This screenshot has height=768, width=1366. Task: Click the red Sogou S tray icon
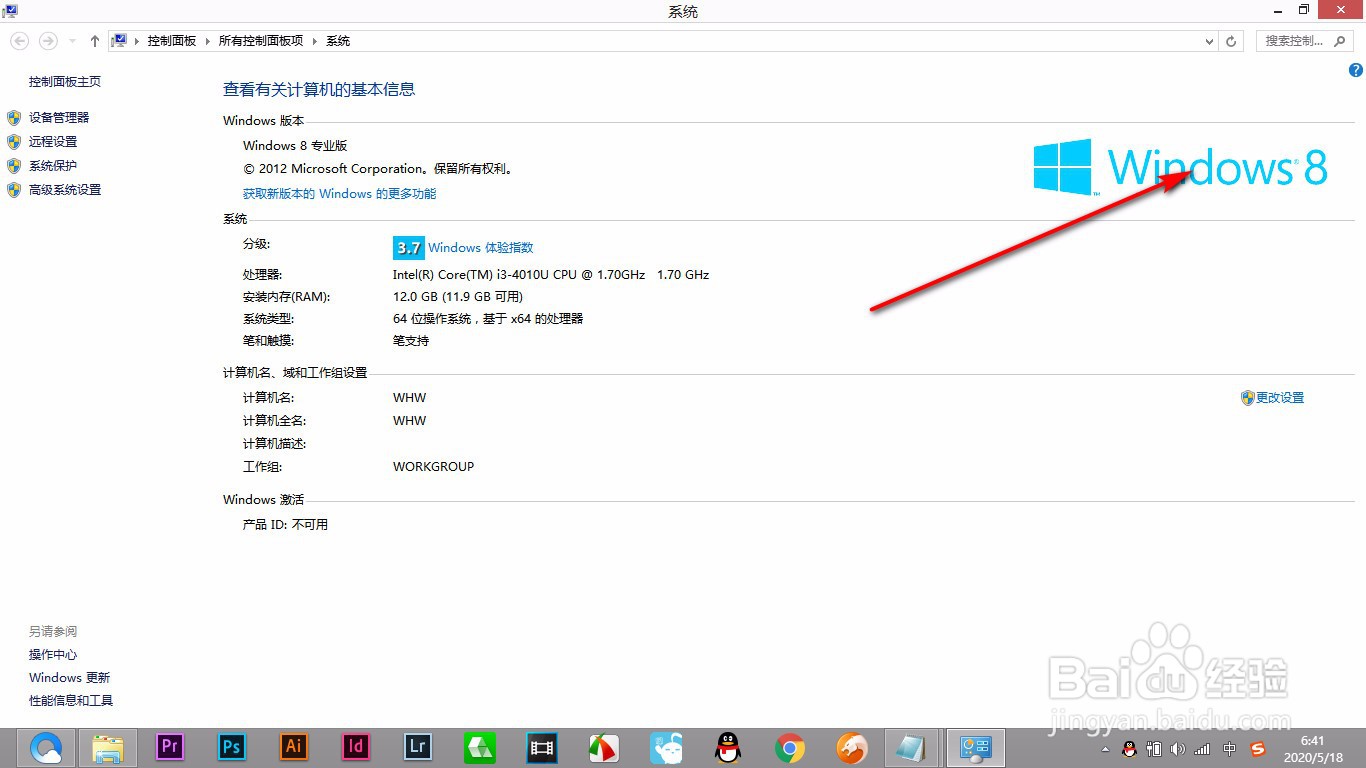tap(1258, 748)
